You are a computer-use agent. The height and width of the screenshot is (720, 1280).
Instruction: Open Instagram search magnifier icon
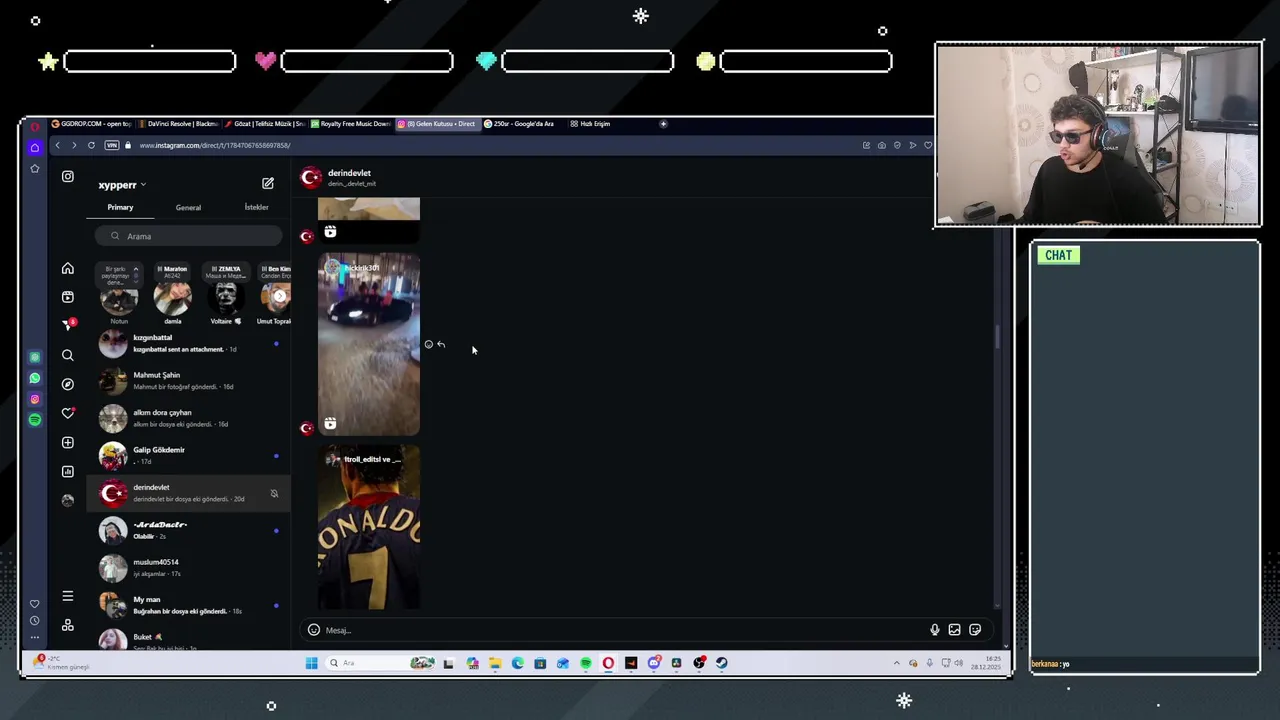tap(68, 355)
